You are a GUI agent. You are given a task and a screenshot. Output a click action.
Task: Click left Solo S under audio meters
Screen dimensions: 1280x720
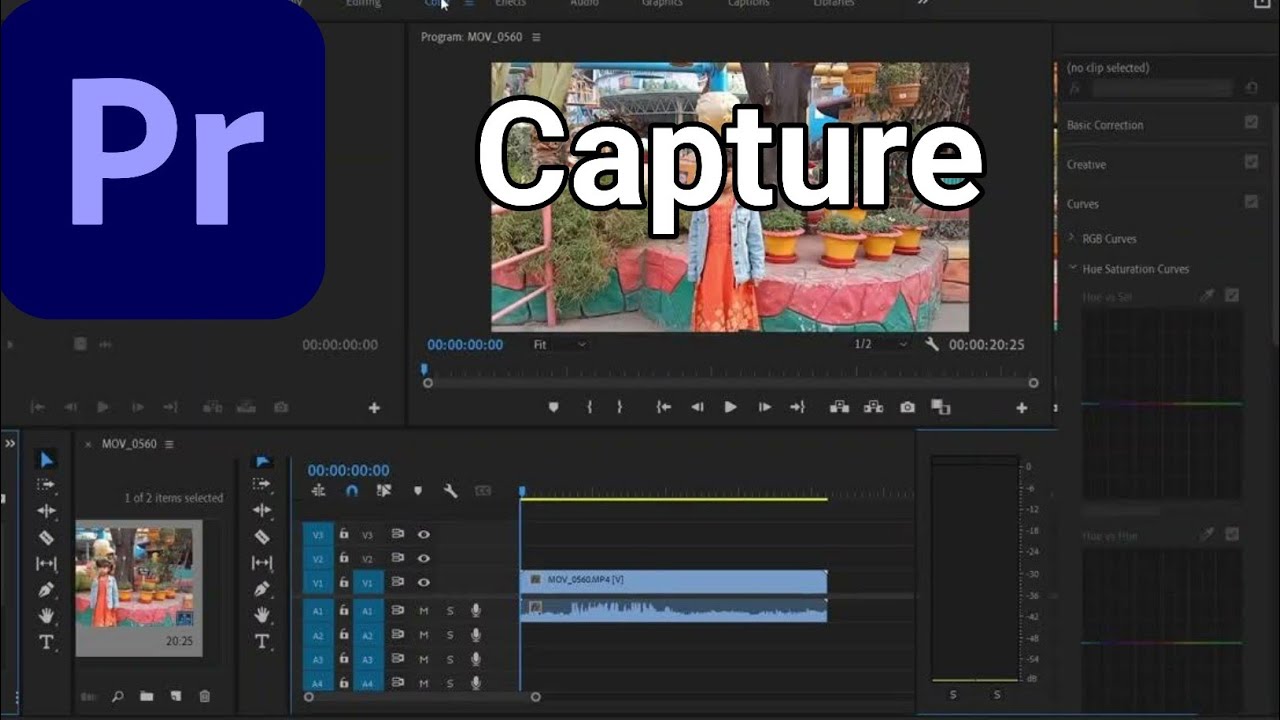coord(953,695)
